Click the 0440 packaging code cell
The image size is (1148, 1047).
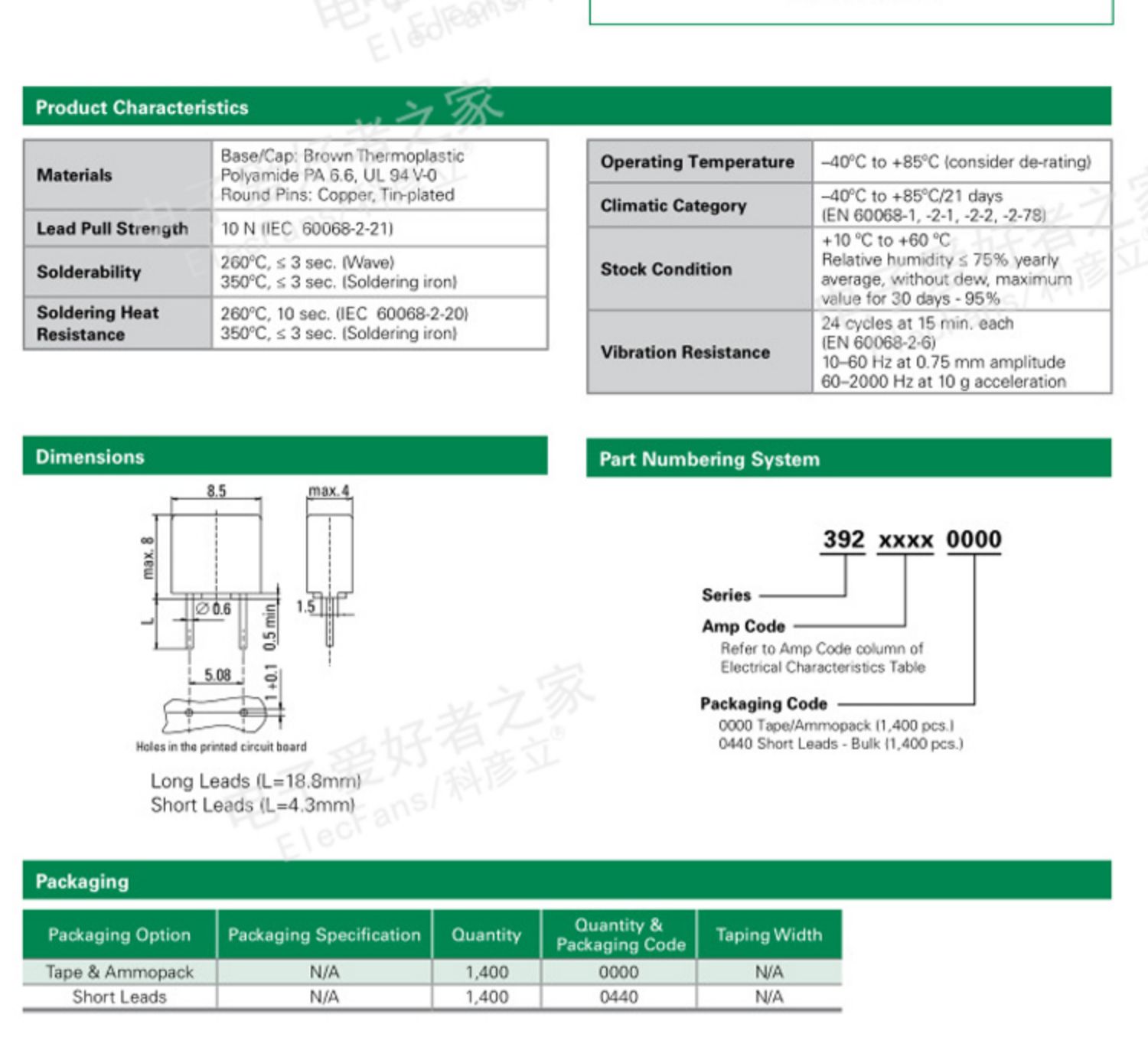(619, 996)
